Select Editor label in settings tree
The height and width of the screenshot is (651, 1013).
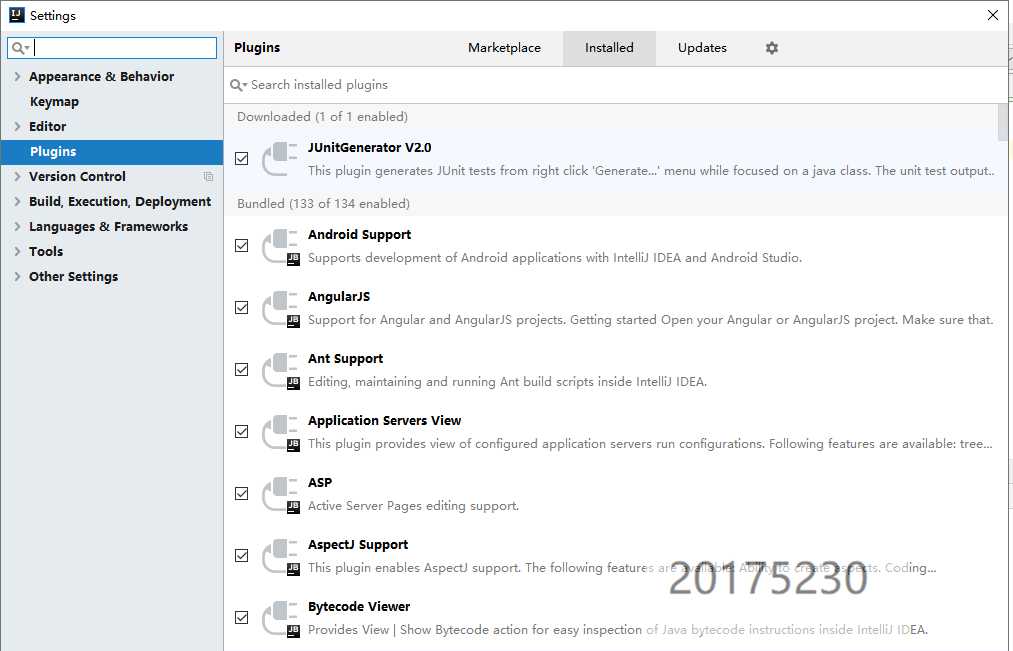(x=47, y=127)
